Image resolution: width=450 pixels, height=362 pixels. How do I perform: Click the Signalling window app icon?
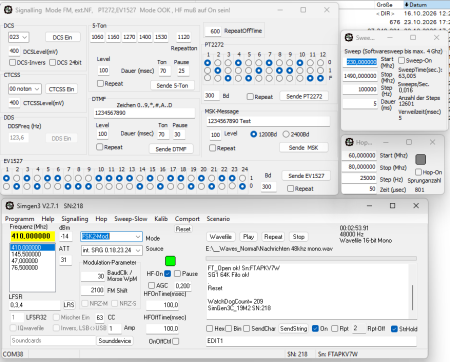click(8, 10)
